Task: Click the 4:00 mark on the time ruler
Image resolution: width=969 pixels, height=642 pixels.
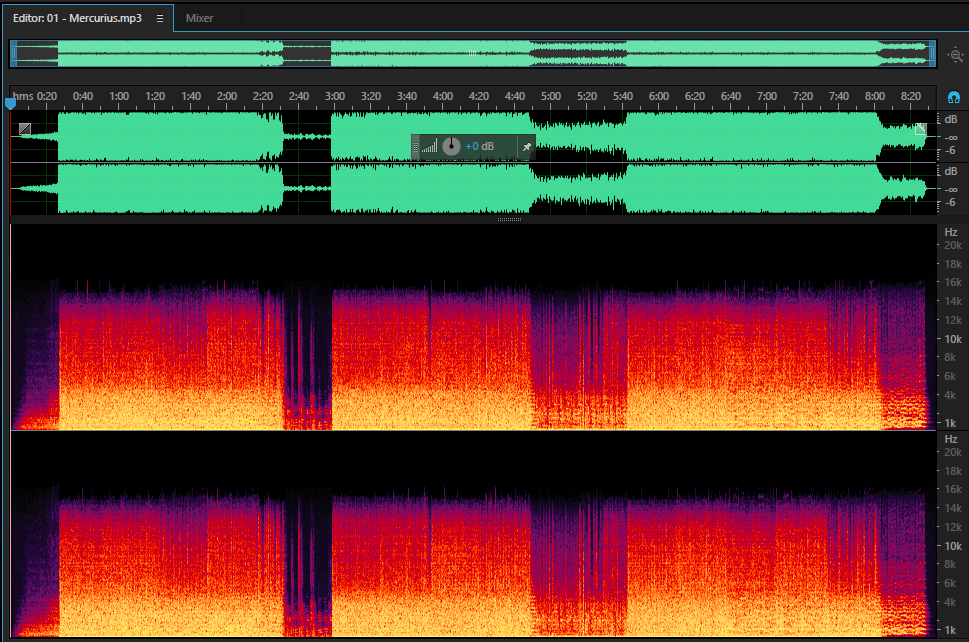Action: point(442,96)
